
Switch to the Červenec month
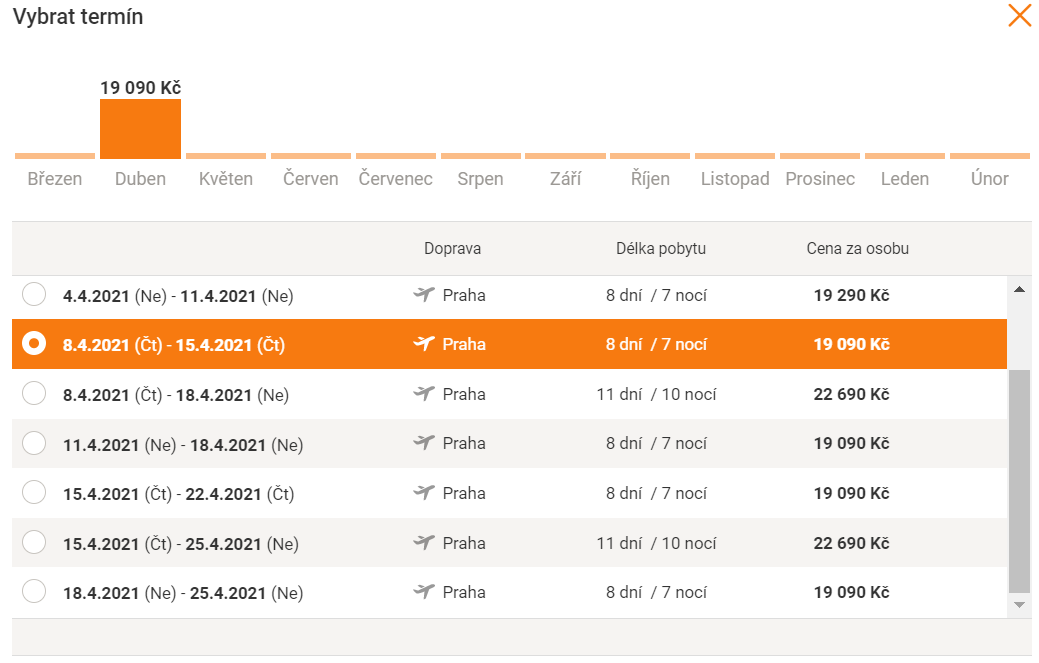point(396,179)
